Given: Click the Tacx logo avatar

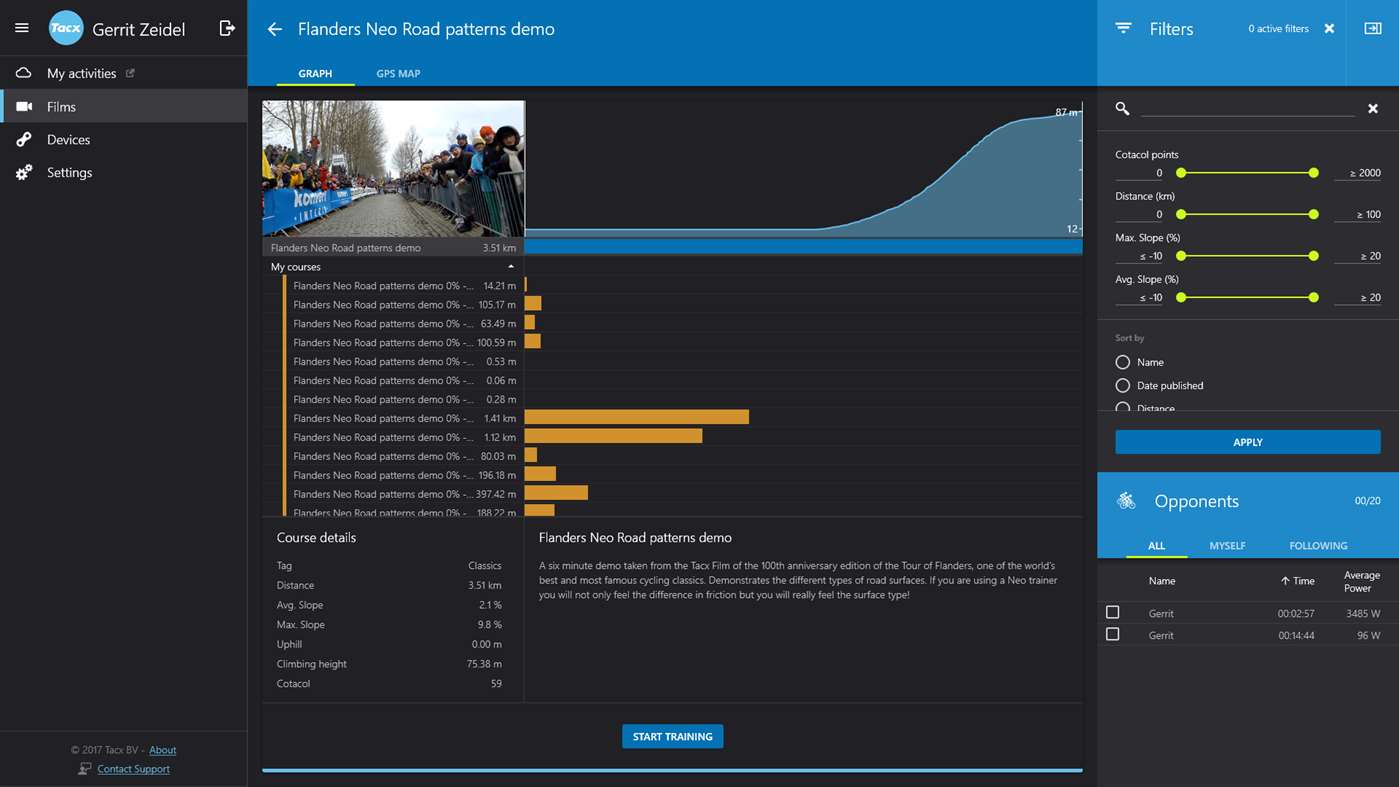Looking at the screenshot, I should [66, 28].
